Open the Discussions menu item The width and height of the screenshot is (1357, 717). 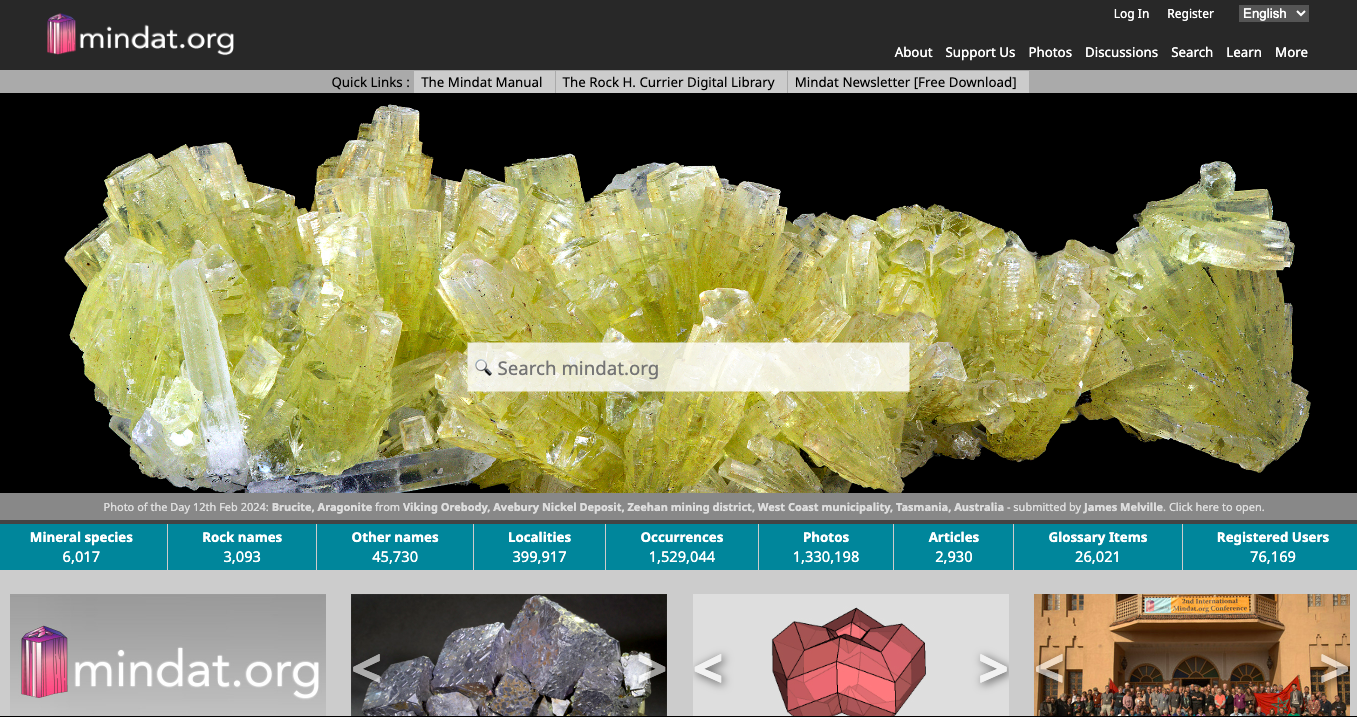pos(1121,52)
